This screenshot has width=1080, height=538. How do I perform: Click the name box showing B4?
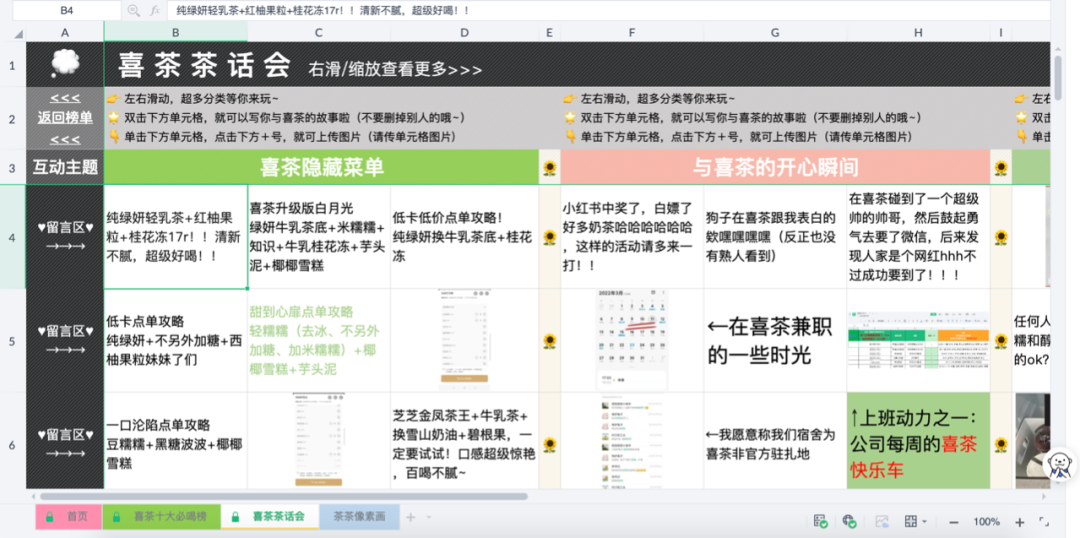(65, 10)
